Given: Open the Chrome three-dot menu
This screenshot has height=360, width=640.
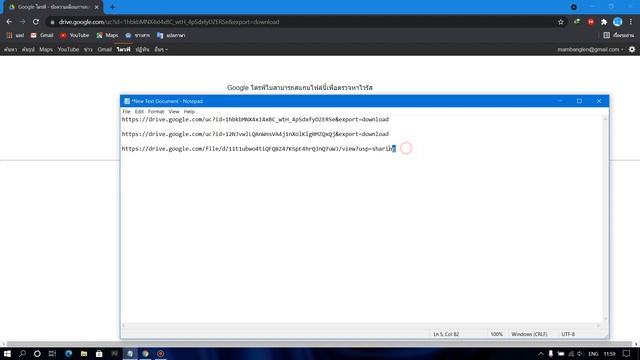Looking at the screenshot, I should [631, 22].
